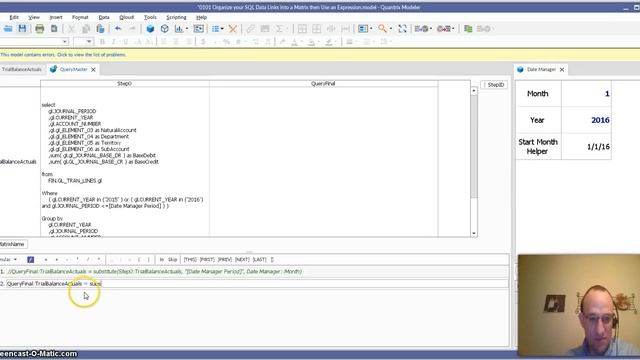Click the yellow model errors warning bar
Screen dimensions: 640x360
click(x=320, y=54)
